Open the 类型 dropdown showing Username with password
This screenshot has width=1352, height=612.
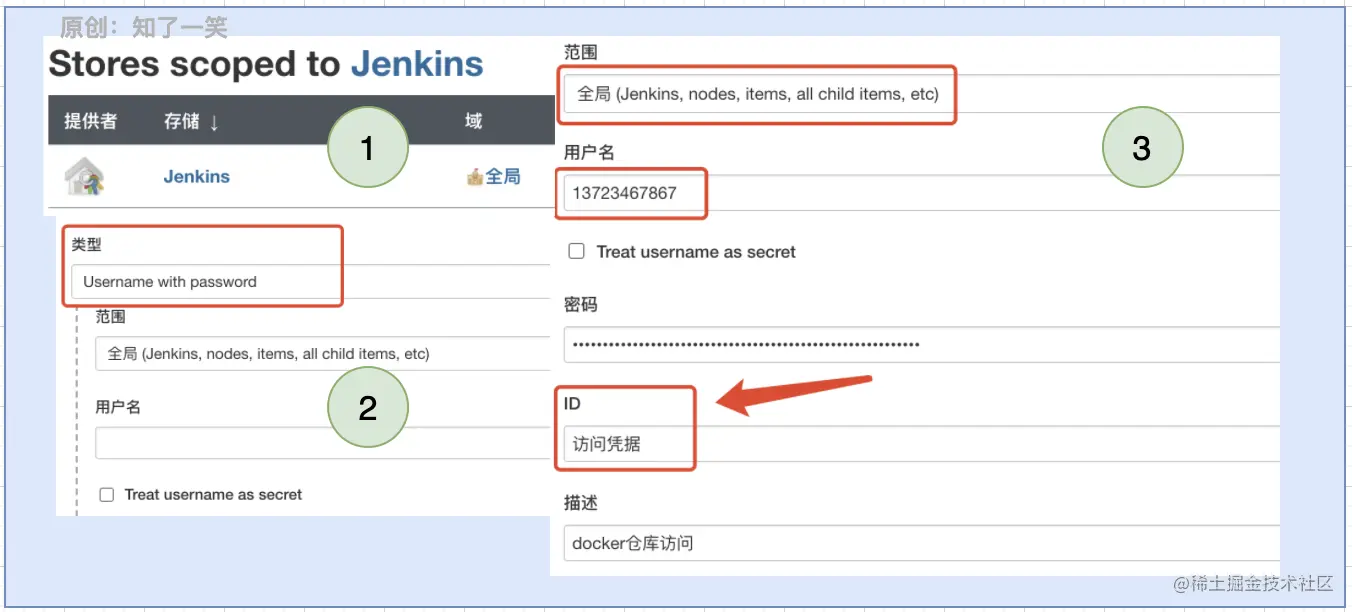point(310,282)
